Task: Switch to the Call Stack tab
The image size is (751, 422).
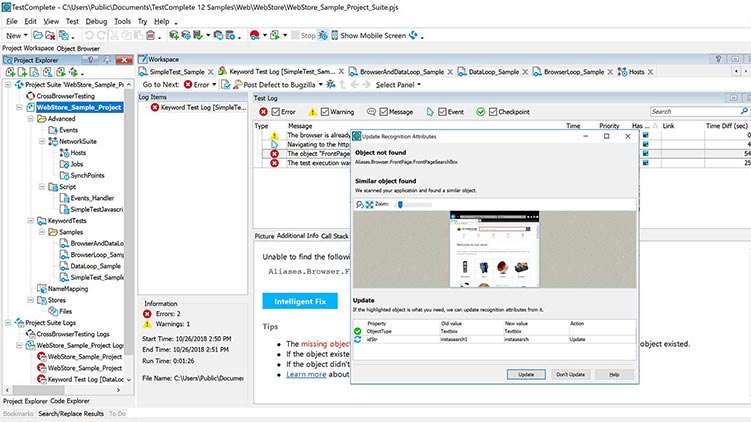Action: [x=335, y=236]
